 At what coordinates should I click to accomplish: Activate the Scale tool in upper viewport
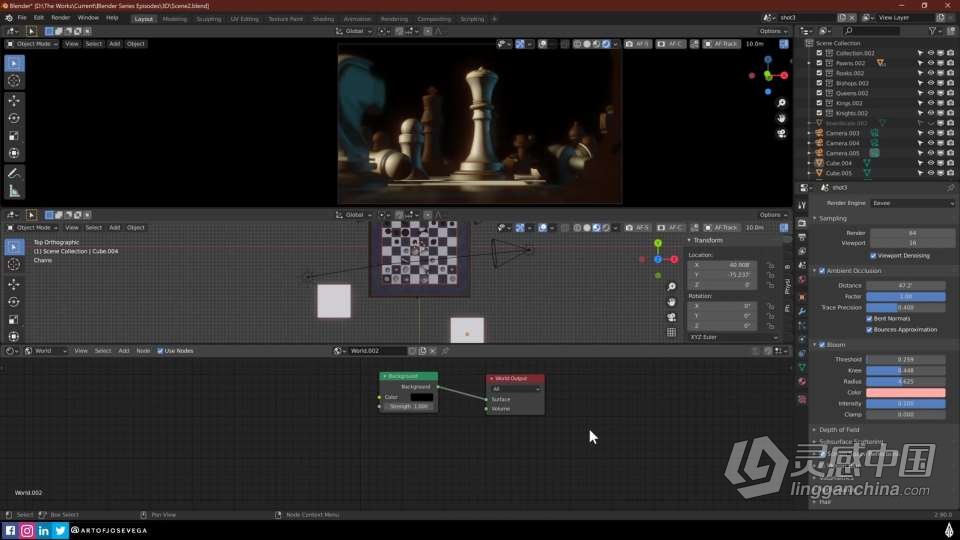[14, 136]
